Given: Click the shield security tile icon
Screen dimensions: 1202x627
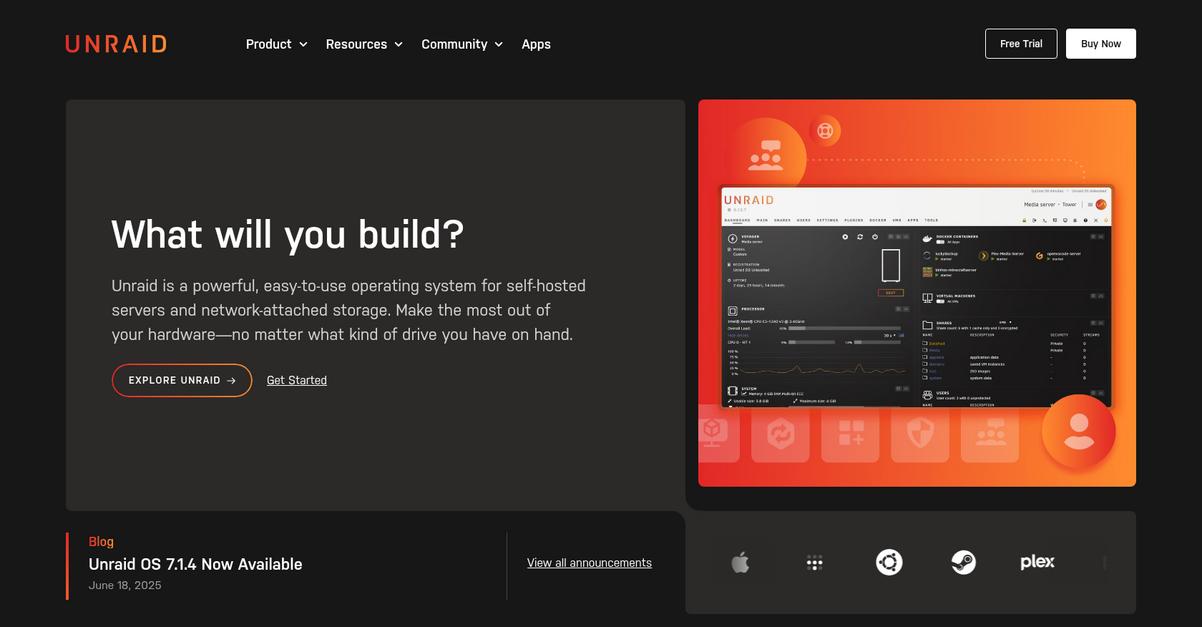Looking at the screenshot, I should pos(920,433).
